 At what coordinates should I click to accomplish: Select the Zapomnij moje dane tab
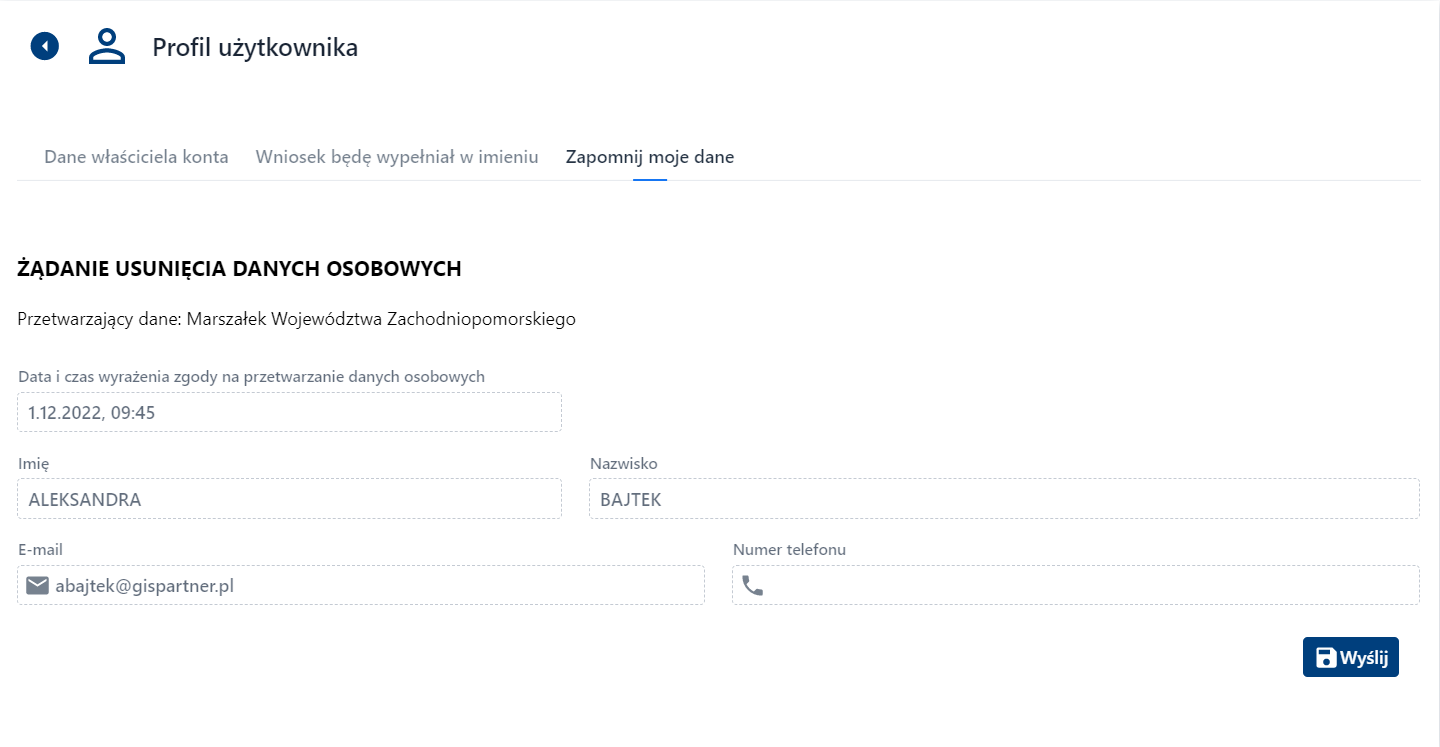(650, 157)
